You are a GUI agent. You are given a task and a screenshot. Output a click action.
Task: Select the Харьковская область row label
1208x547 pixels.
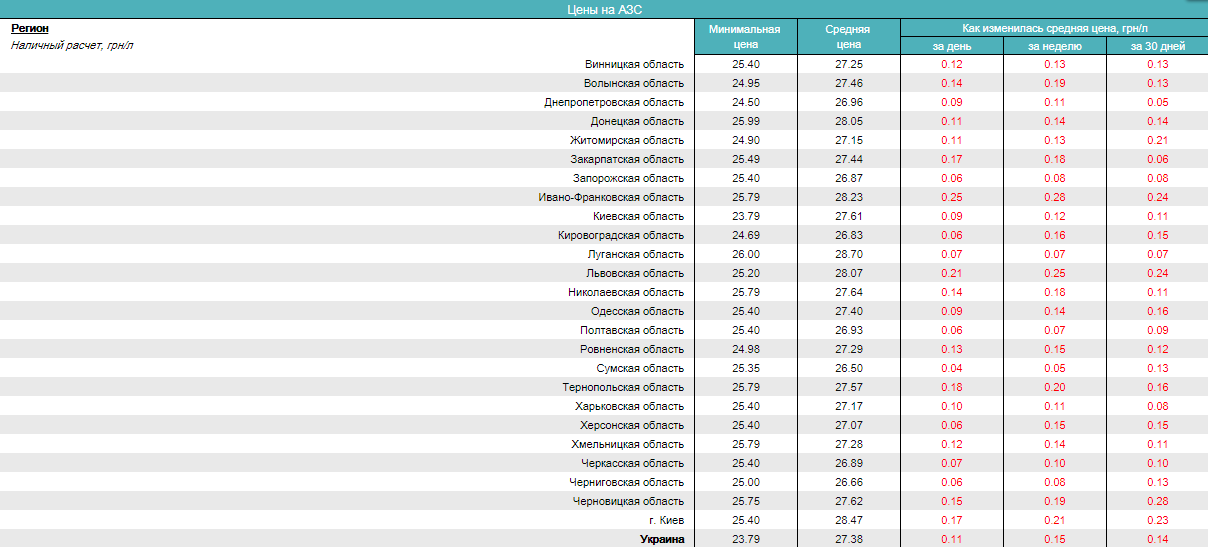point(629,406)
